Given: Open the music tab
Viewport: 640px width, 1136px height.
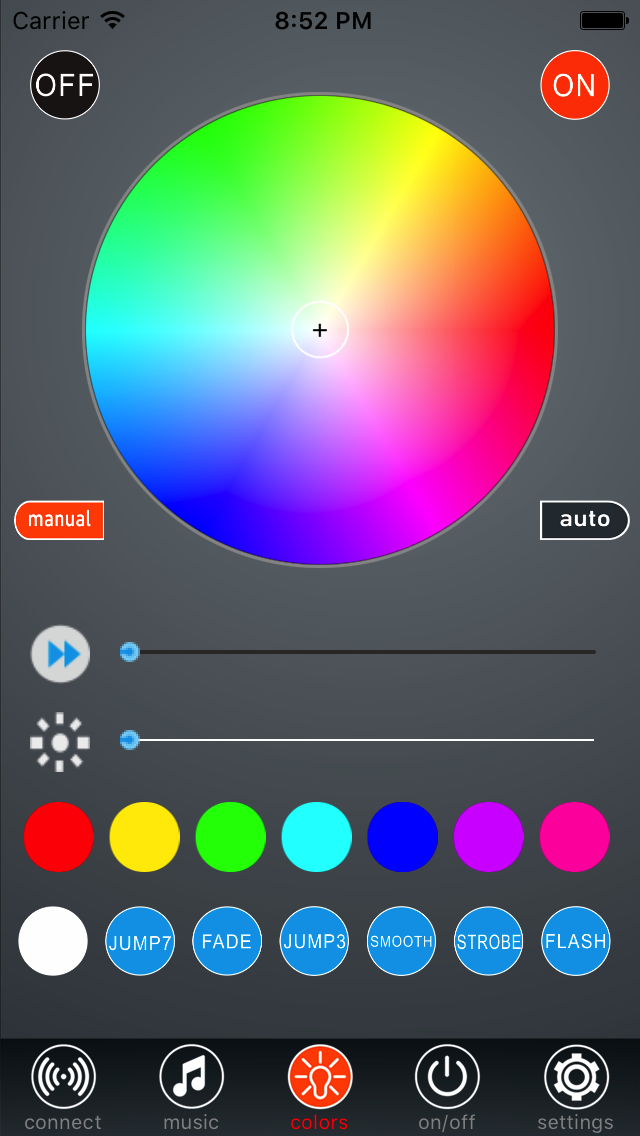Looking at the screenshot, I should click(191, 1087).
